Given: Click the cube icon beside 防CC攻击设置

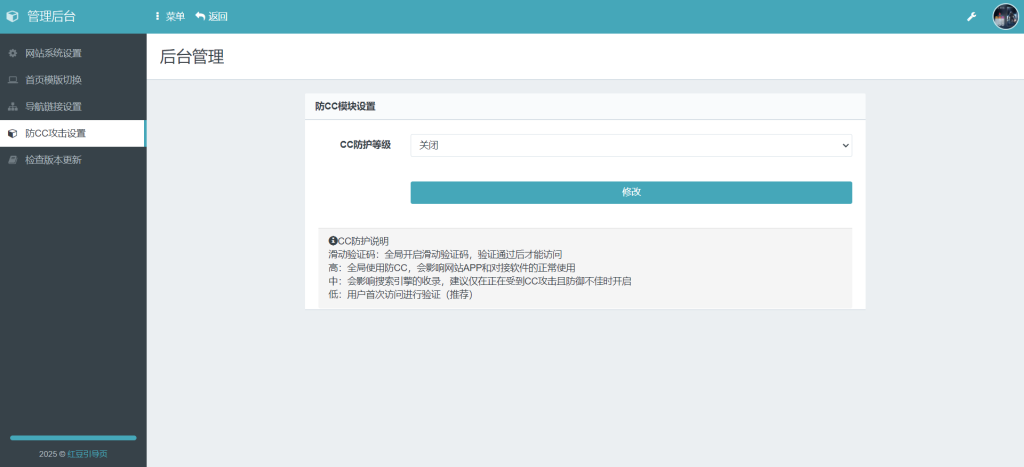Looking at the screenshot, I should 12,133.
